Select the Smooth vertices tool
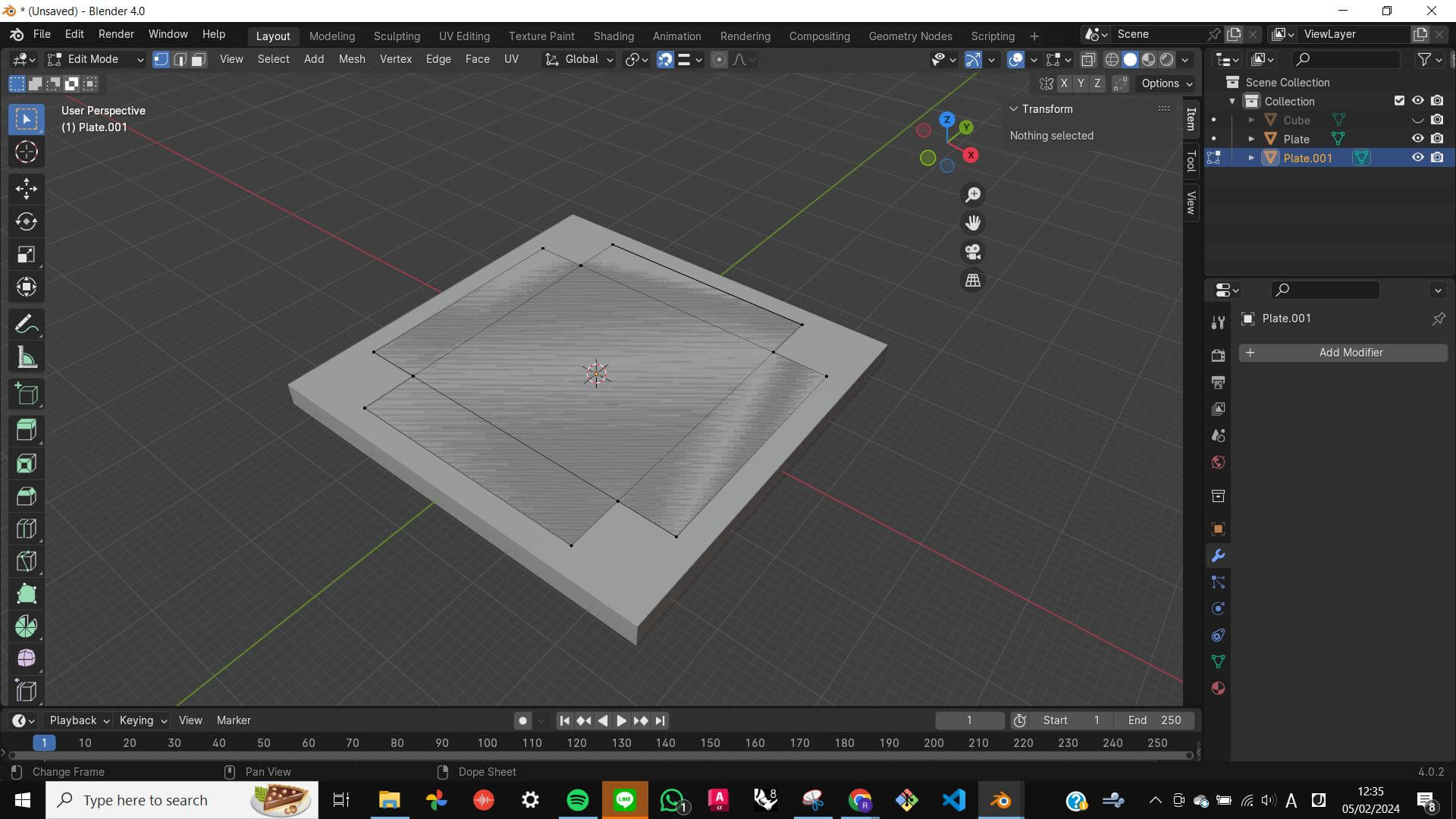This screenshot has width=1456, height=819. pos(27,658)
